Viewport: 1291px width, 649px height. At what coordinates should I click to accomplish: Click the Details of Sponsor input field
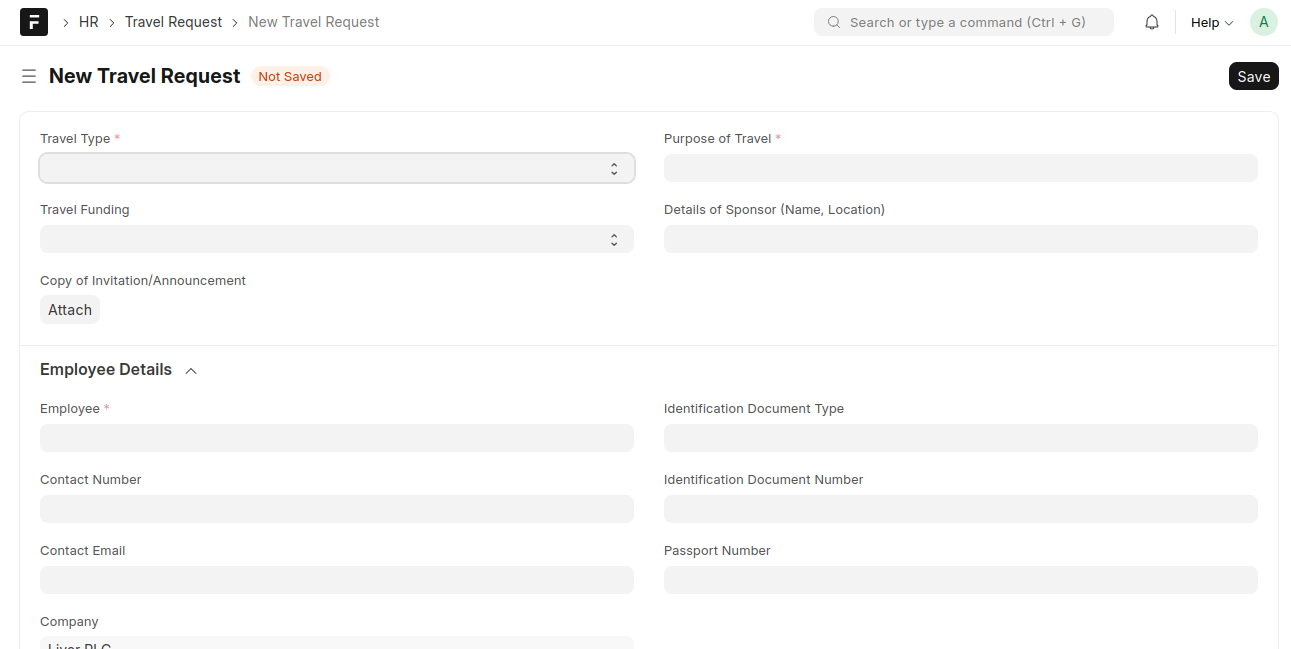coord(960,239)
